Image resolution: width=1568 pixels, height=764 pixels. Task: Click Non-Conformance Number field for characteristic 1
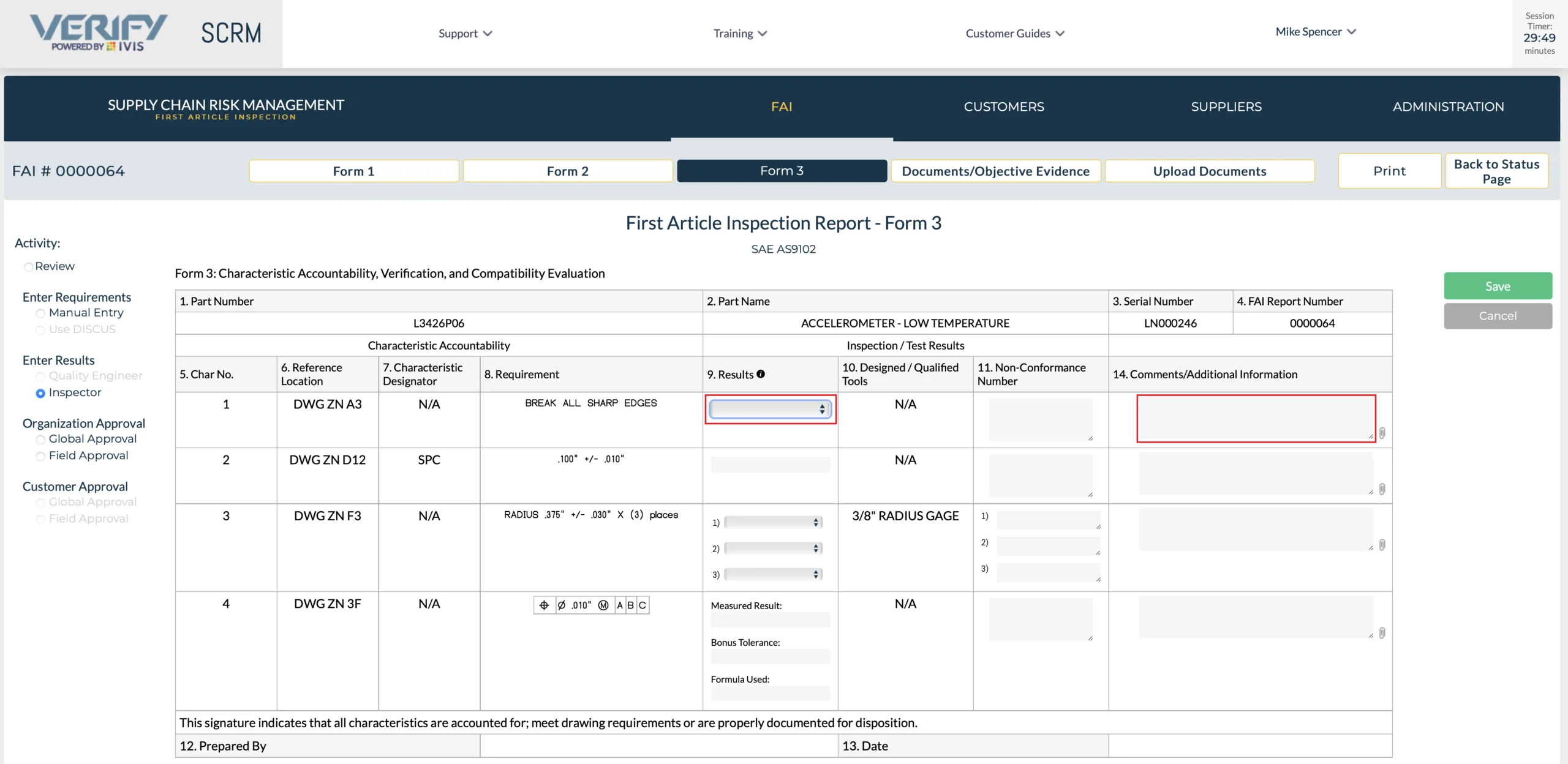[1041, 420]
